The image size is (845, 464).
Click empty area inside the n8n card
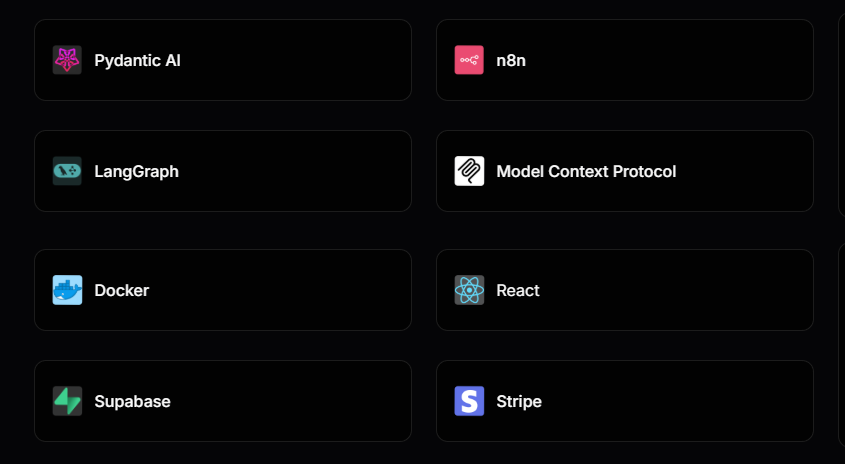click(x=668, y=60)
